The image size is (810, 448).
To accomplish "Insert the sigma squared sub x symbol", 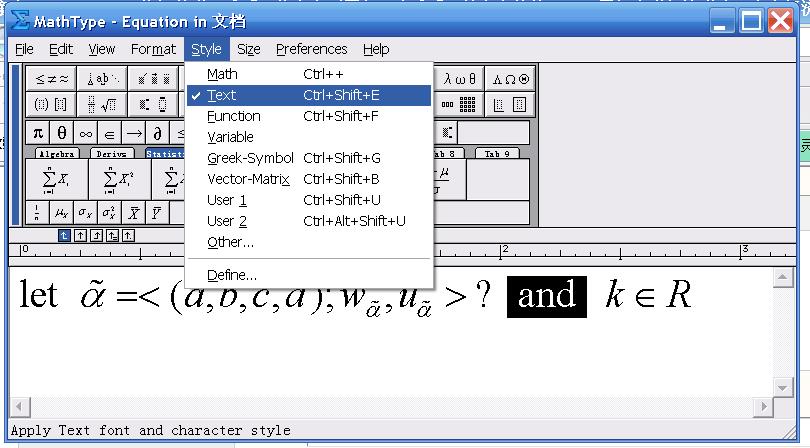I will click(109, 213).
